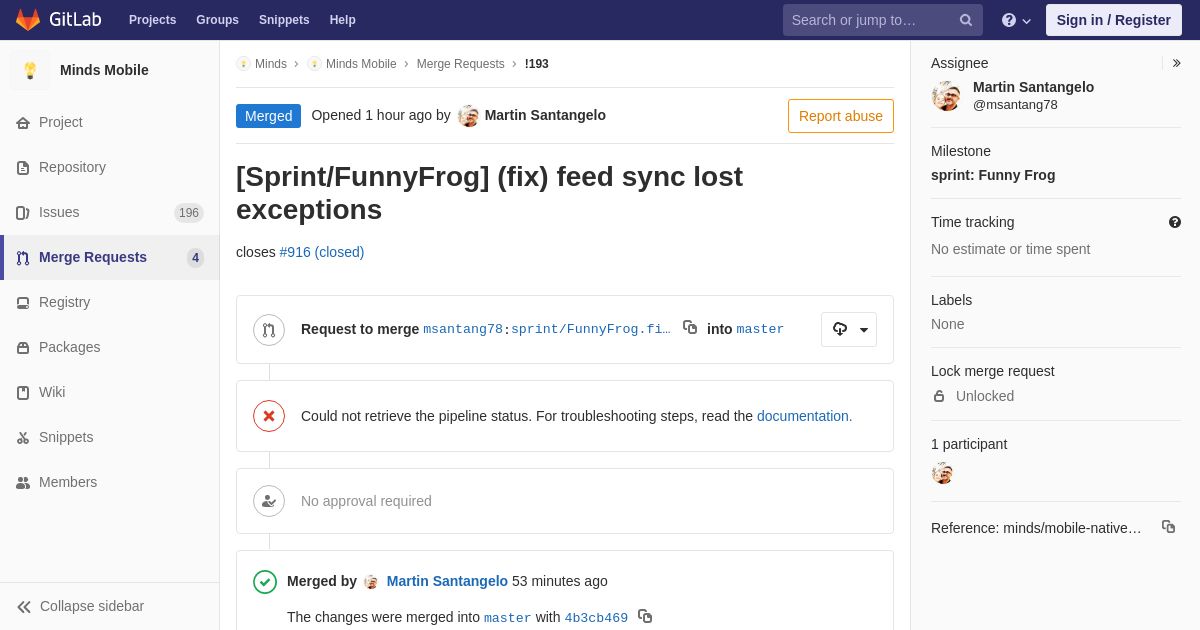Viewport: 1200px width, 630px height.
Task: Open the Projects menu in top bar
Action: (152, 20)
